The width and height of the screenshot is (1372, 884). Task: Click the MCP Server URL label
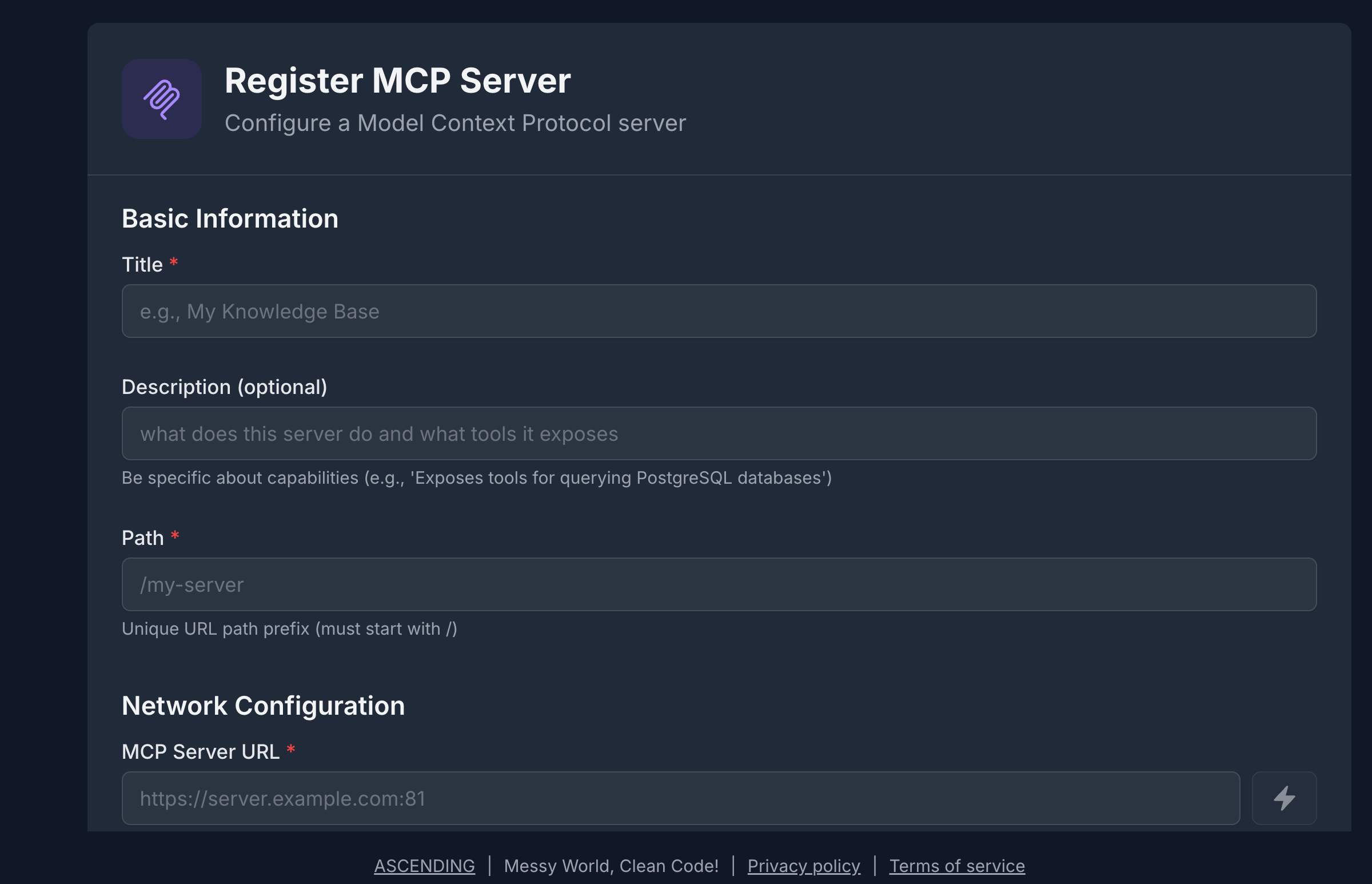(x=200, y=751)
